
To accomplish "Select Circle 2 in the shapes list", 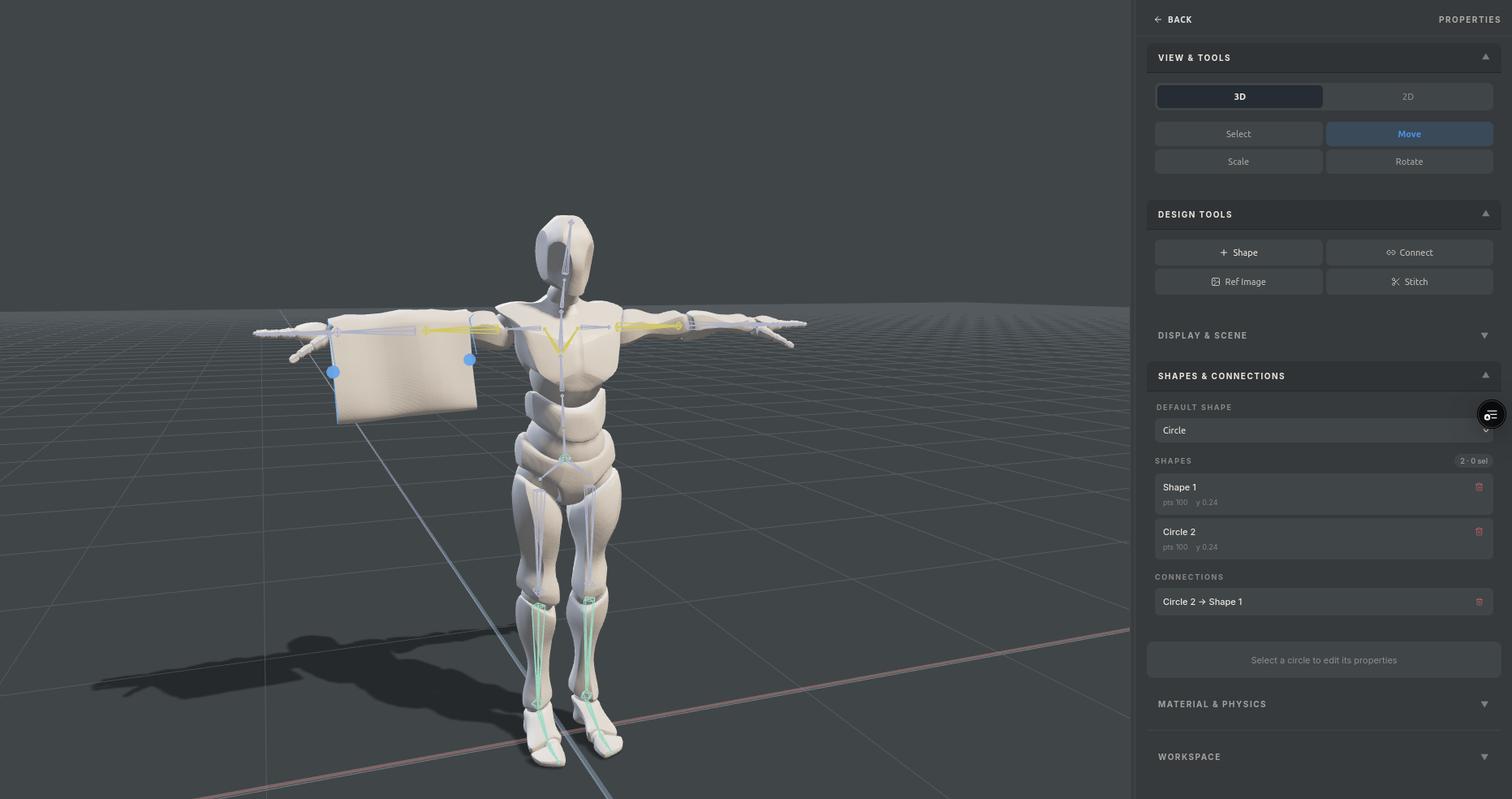I will tap(1324, 538).
